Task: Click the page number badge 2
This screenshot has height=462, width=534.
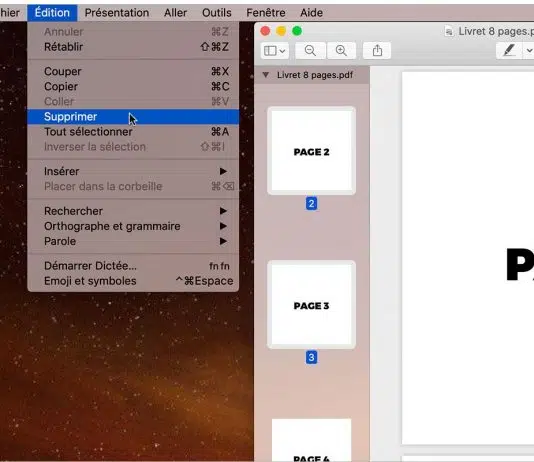Action: 311,204
